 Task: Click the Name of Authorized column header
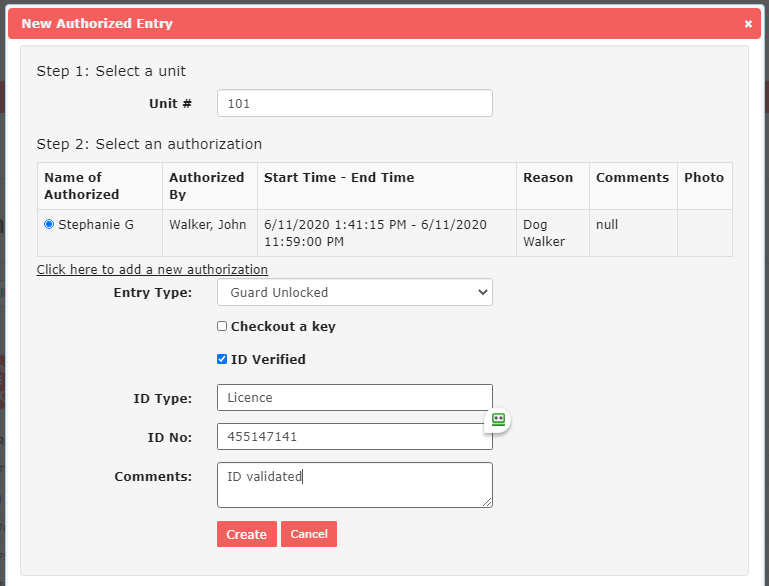pyautogui.click(x=82, y=186)
